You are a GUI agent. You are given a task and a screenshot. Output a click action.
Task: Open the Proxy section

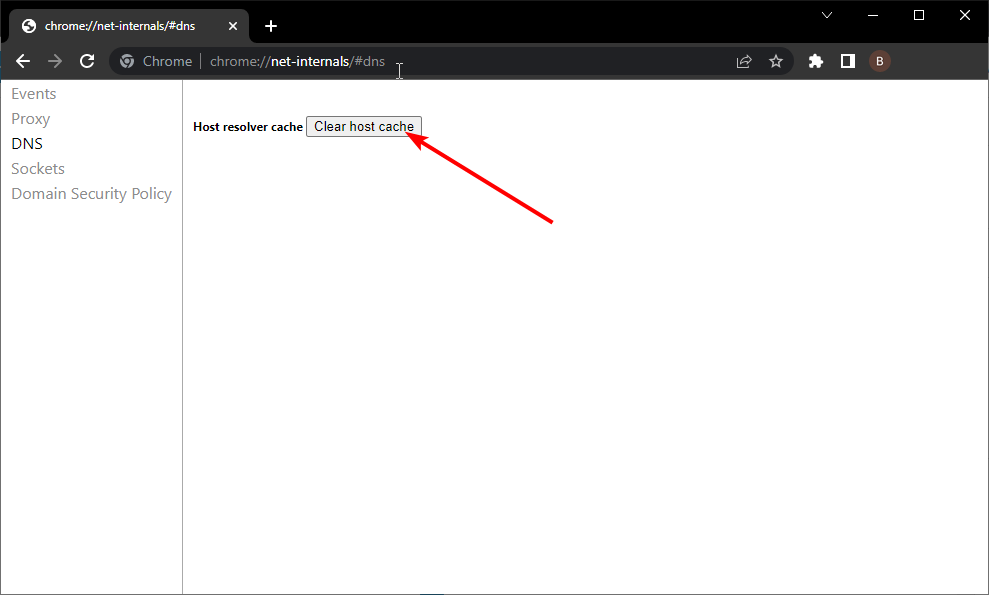pyautogui.click(x=31, y=119)
